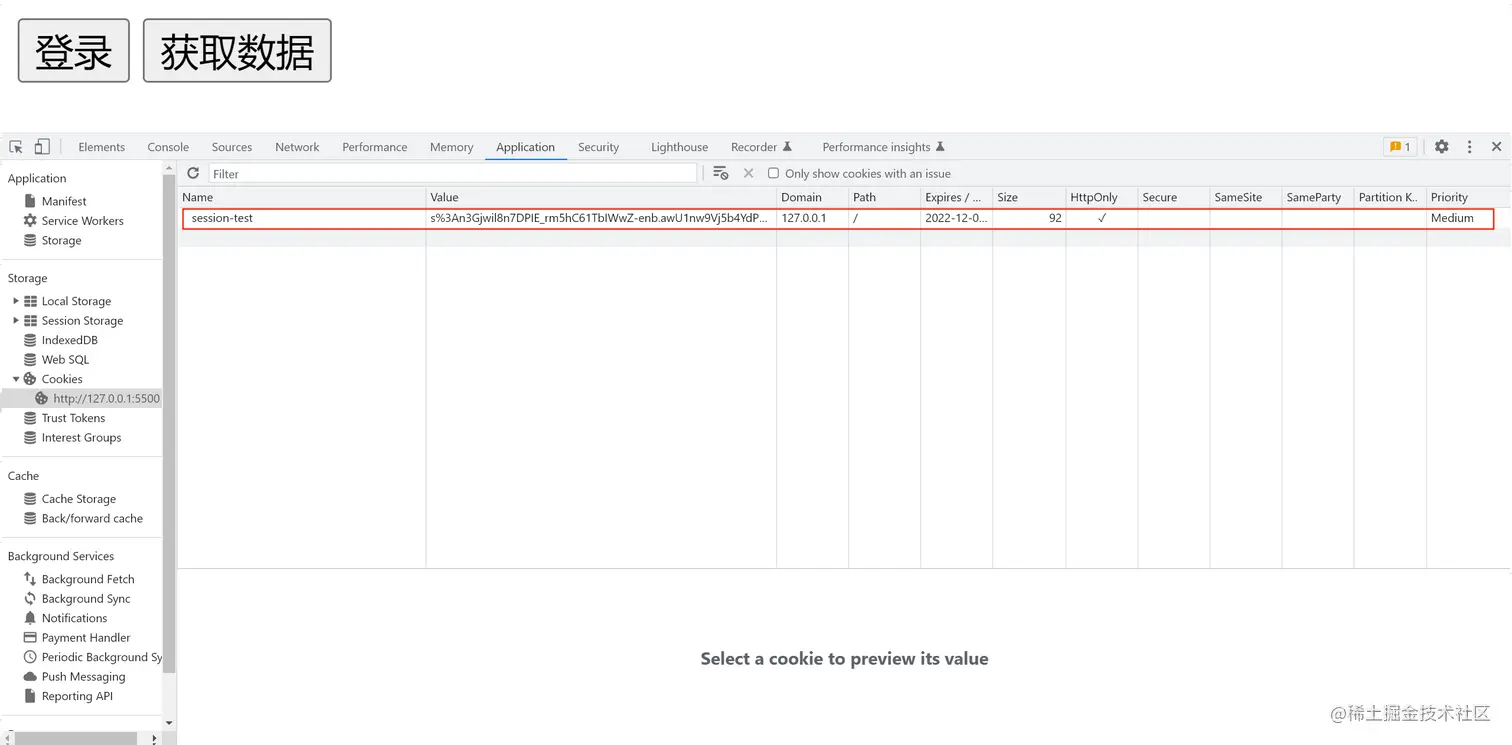
Task: Activate the inspect element picker icon
Action: [x=16, y=147]
